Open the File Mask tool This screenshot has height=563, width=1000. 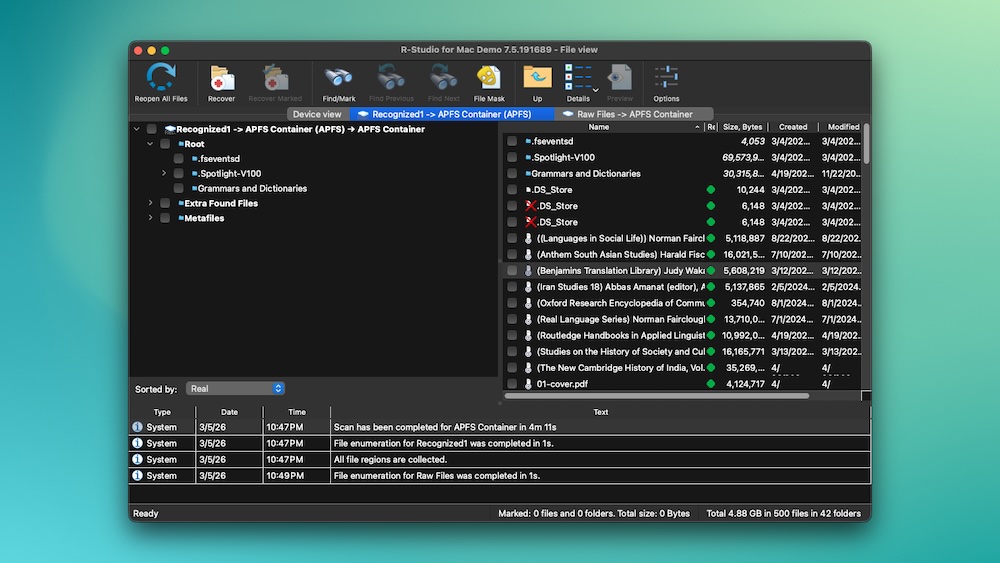click(x=488, y=78)
